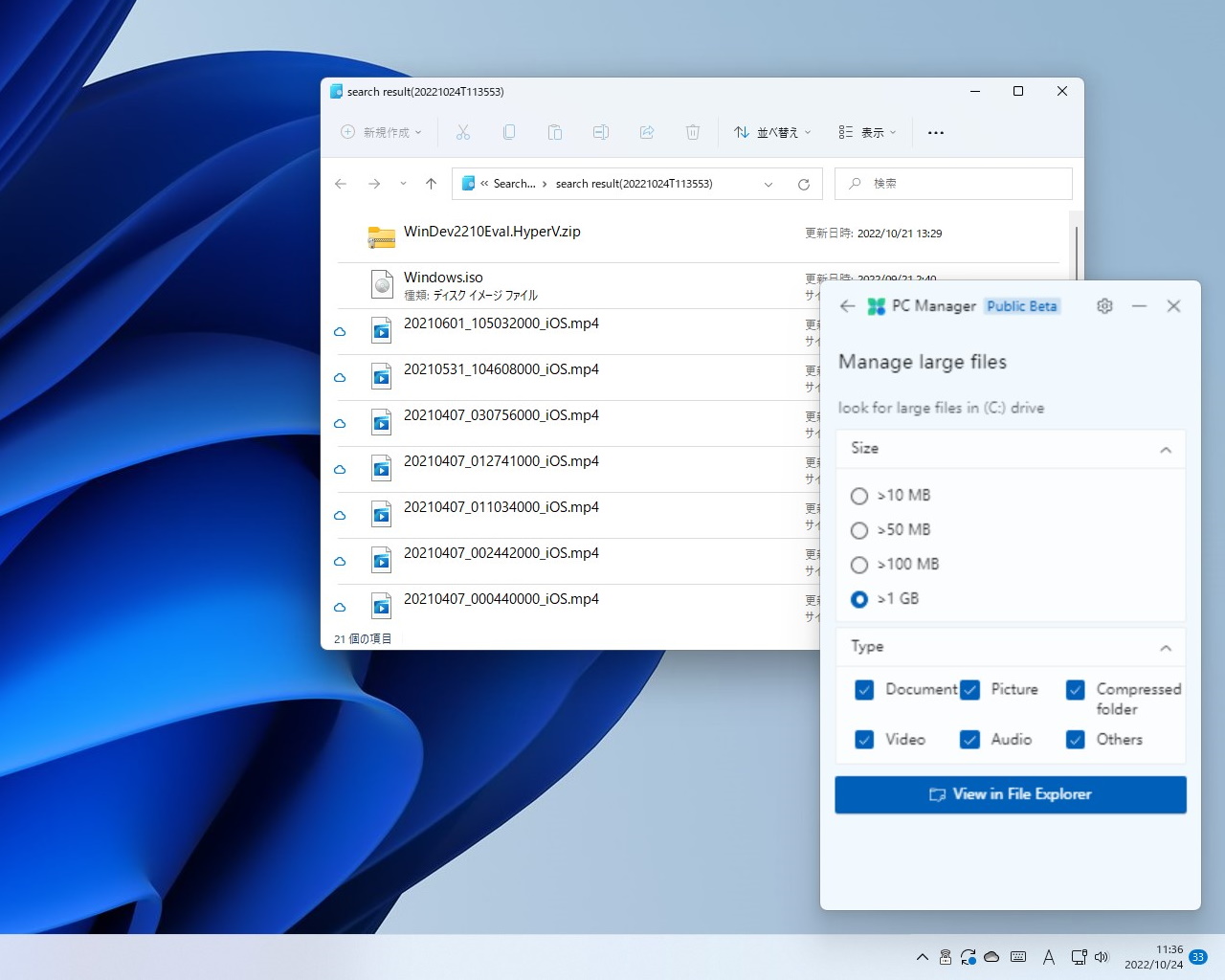Click video icon of 20210601_105032000_iOS.mp4
Image resolution: width=1225 pixels, height=980 pixels.
click(x=382, y=330)
